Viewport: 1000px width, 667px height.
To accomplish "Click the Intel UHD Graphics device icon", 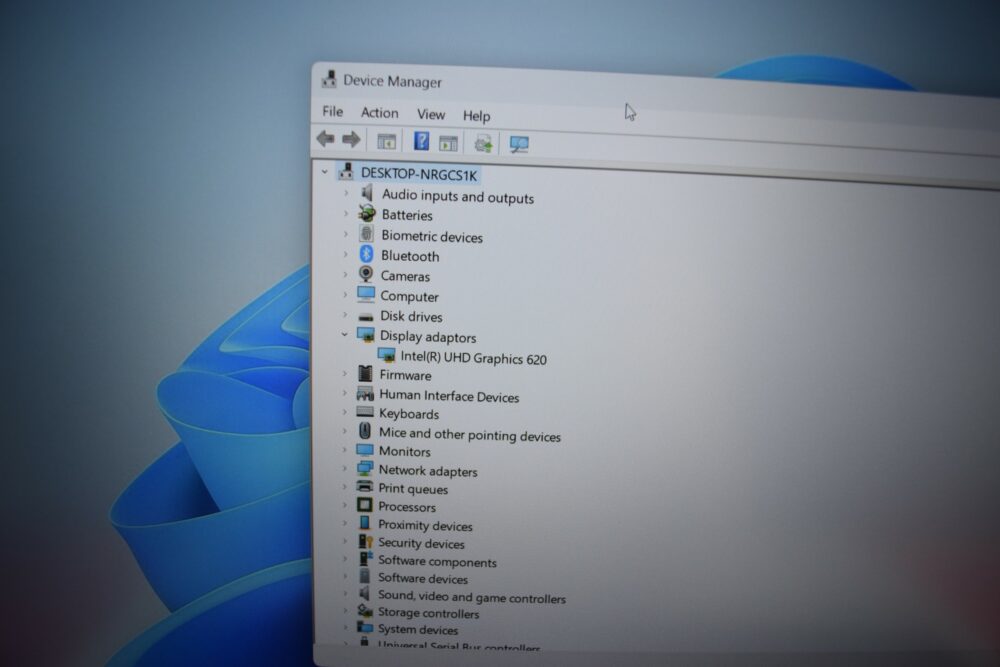I will (x=386, y=356).
